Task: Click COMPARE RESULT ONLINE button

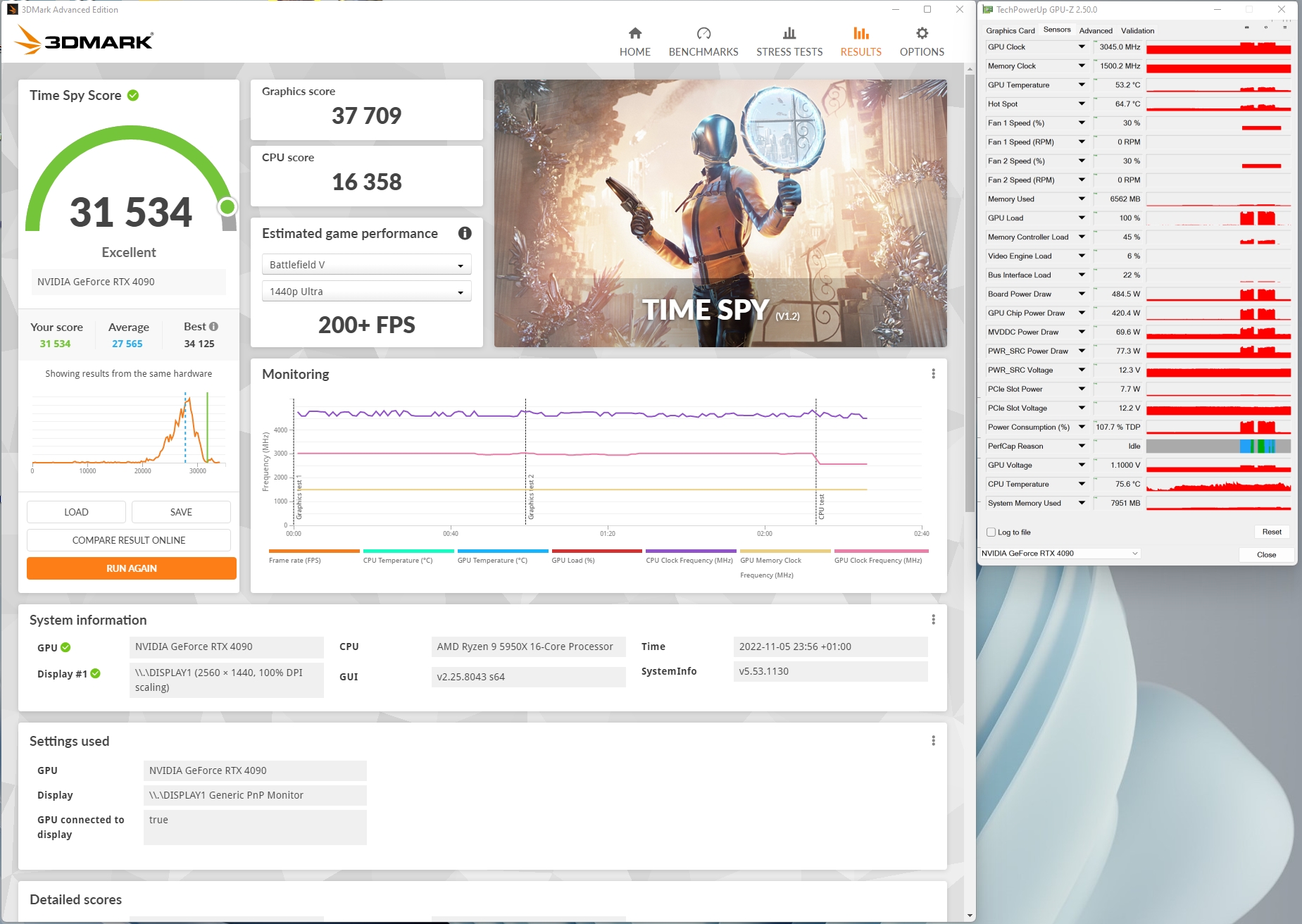Action: tap(129, 540)
